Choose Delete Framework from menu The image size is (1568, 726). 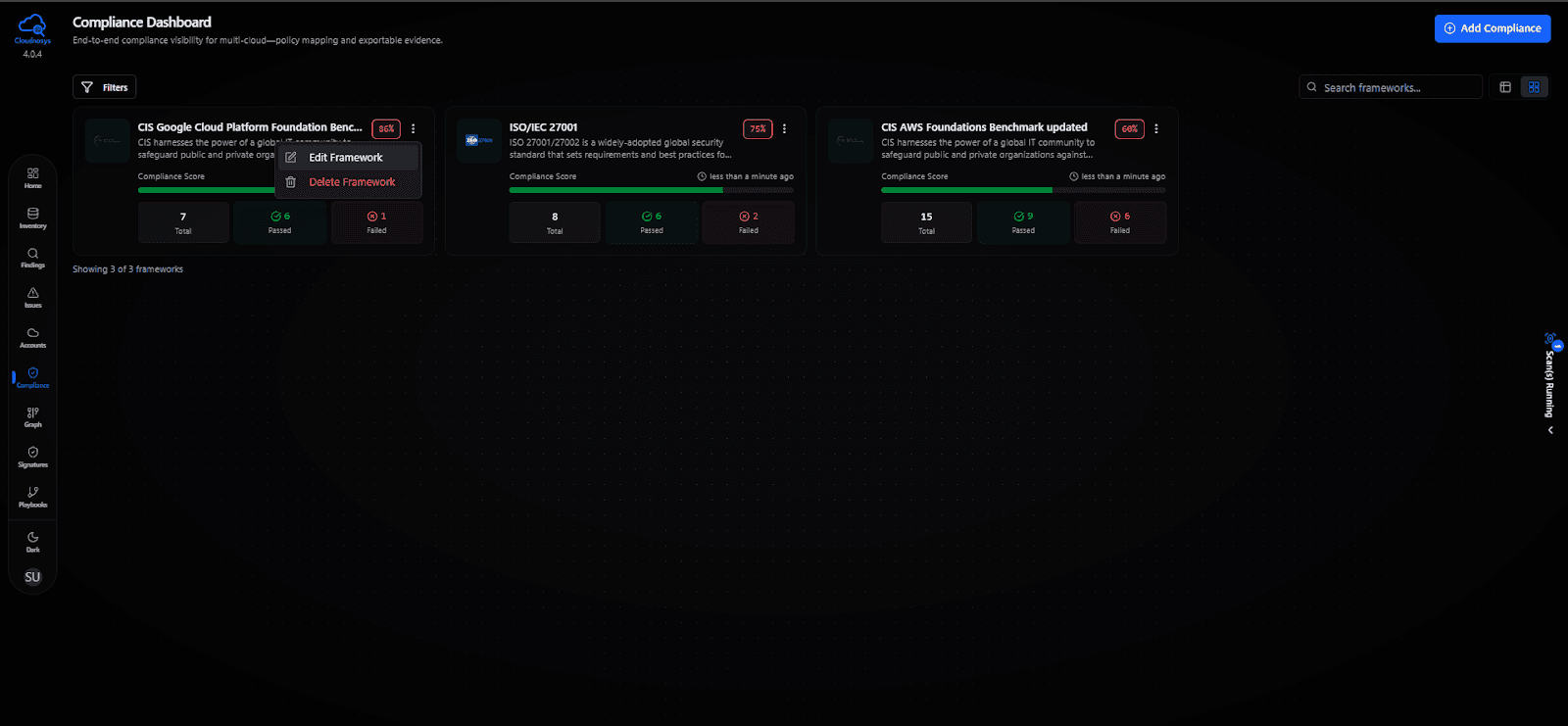tap(349, 182)
